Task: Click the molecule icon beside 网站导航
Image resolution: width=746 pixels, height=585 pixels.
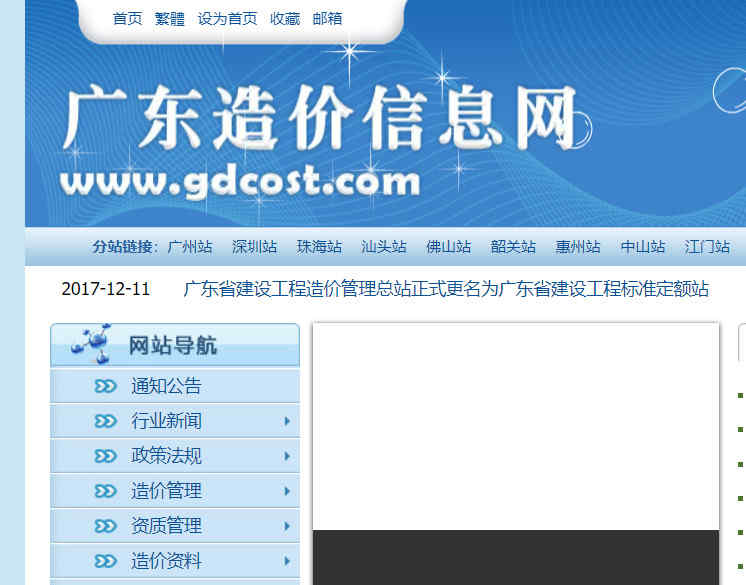Action: [x=92, y=343]
